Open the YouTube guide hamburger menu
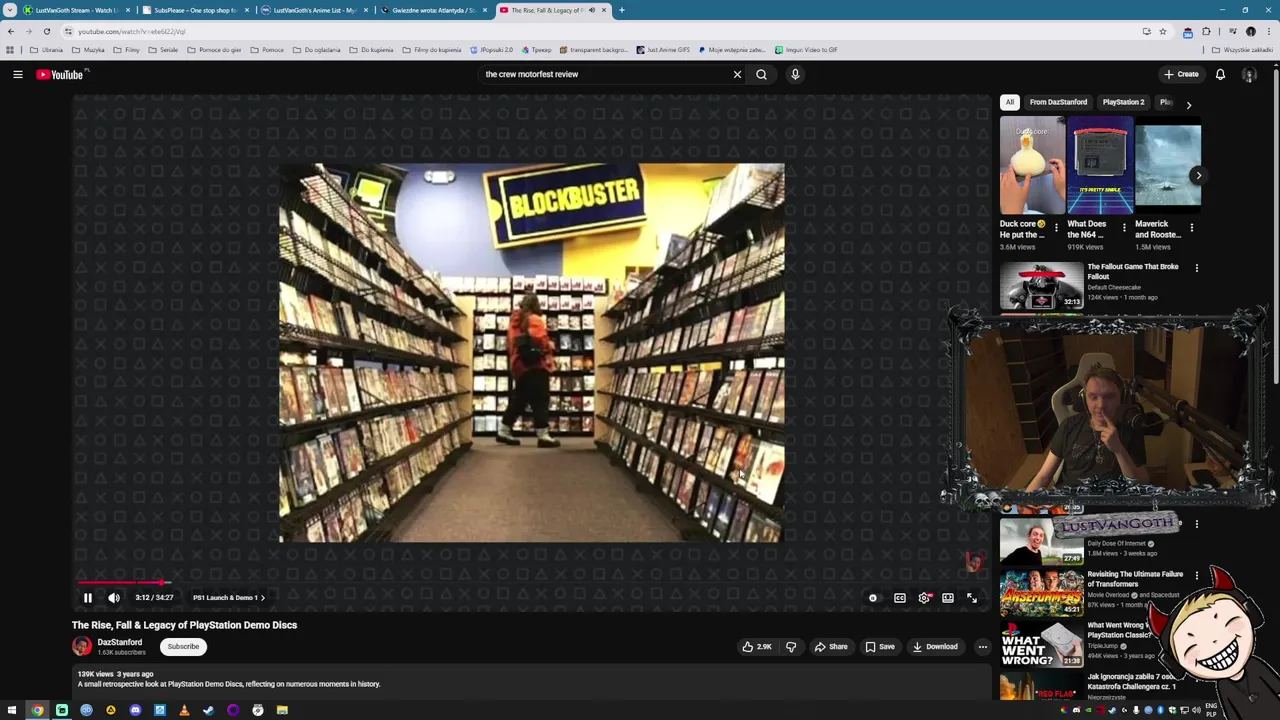 18,74
